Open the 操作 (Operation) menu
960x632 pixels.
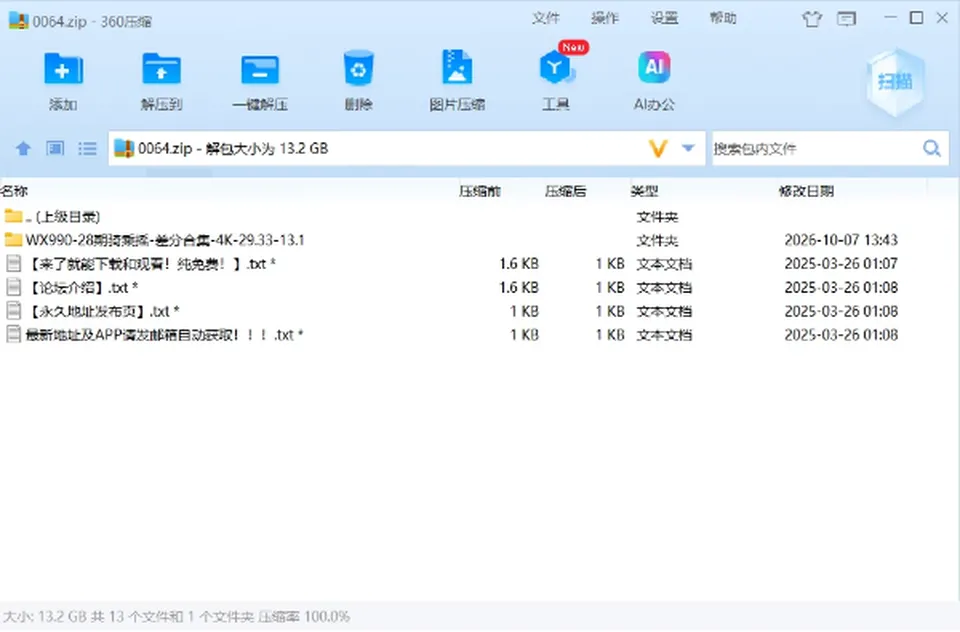pyautogui.click(x=605, y=18)
